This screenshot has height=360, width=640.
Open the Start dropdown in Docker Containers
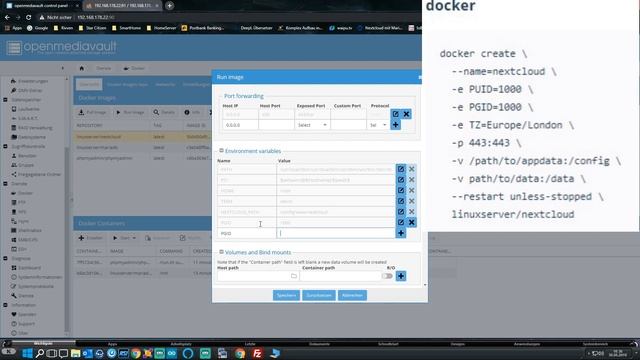pyautogui.click(x=124, y=238)
